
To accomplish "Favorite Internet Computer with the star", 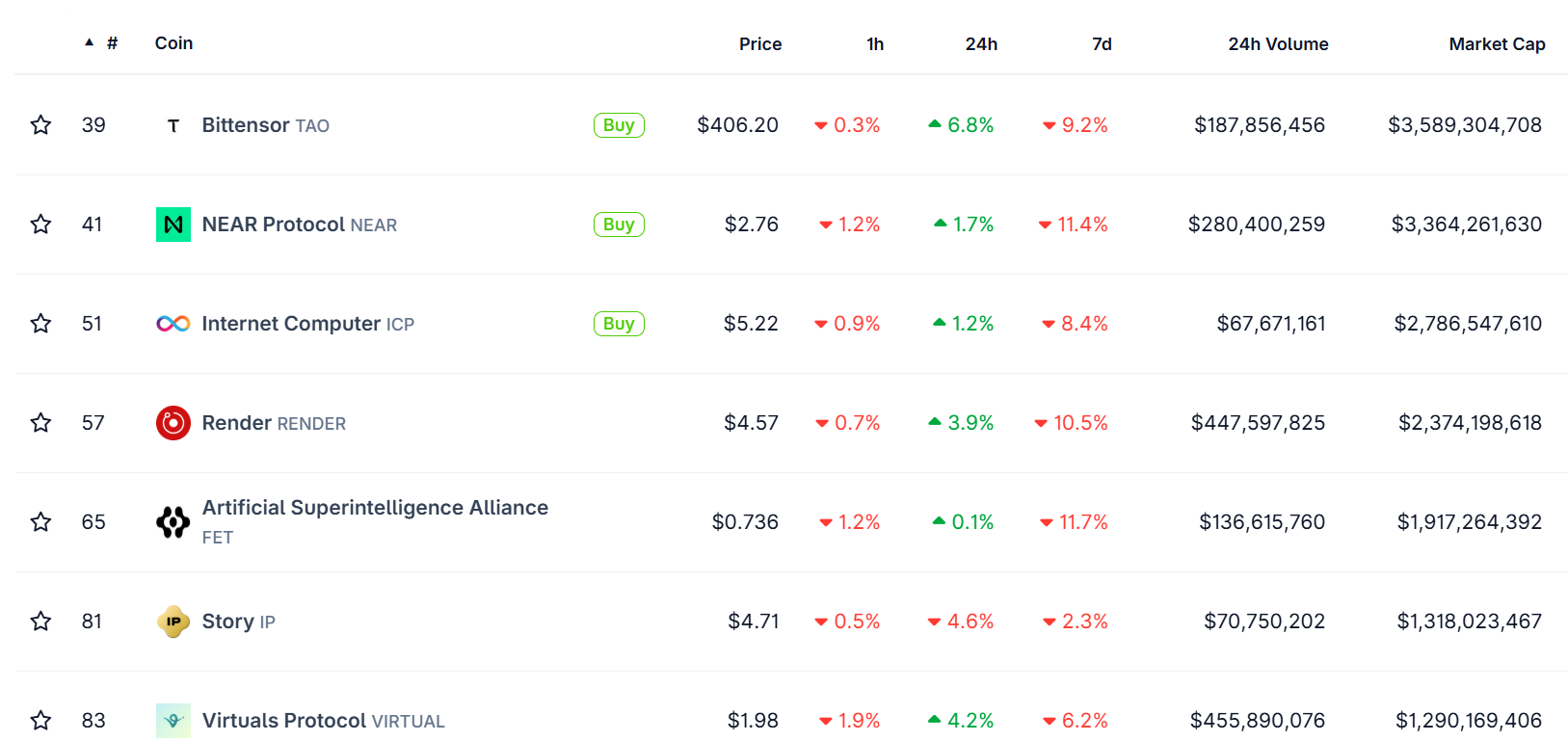I will tap(40, 324).
